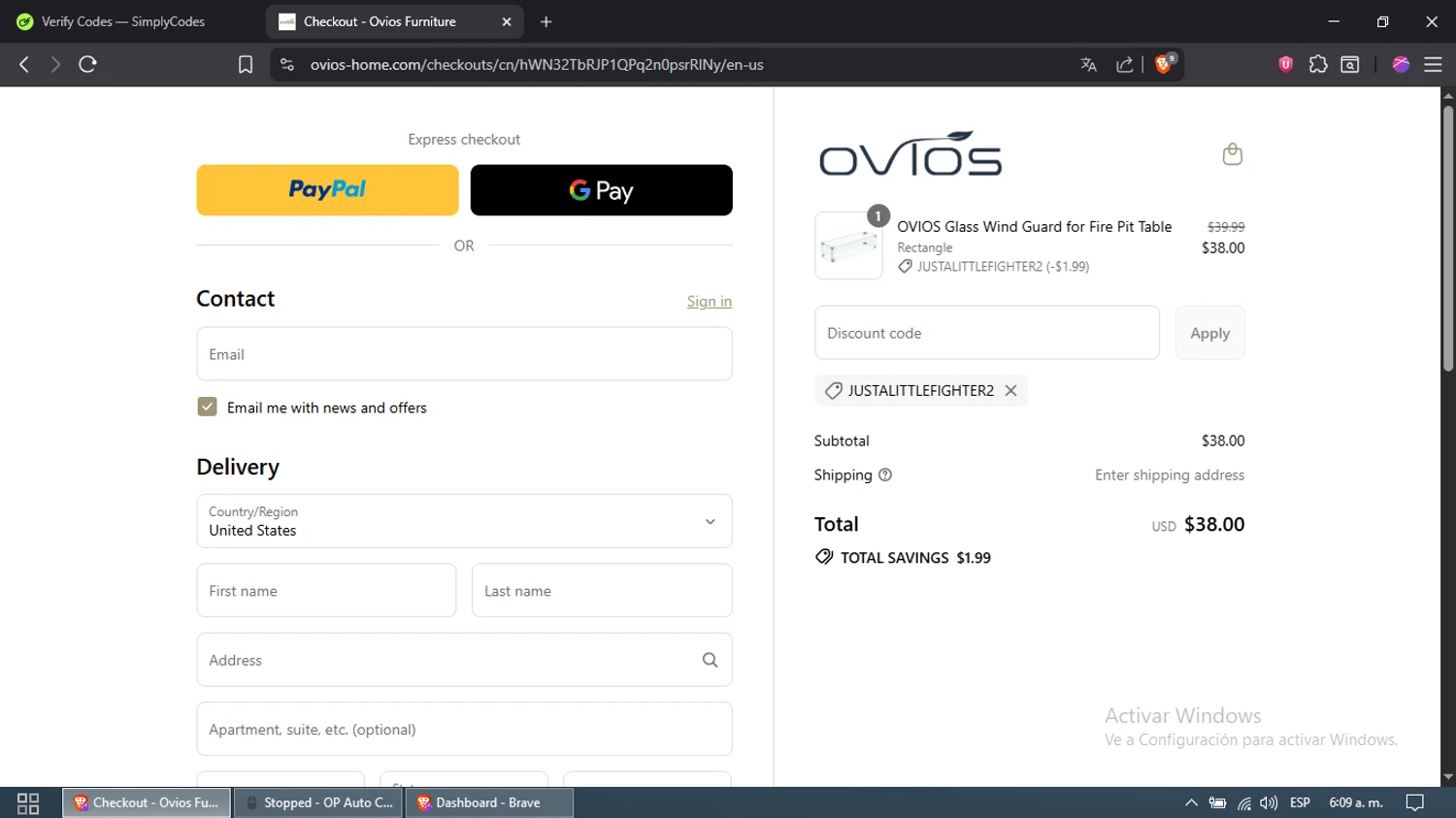The image size is (1456, 818).
Task: Open the shopping bag cart icon
Action: click(x=1232, y=154)
